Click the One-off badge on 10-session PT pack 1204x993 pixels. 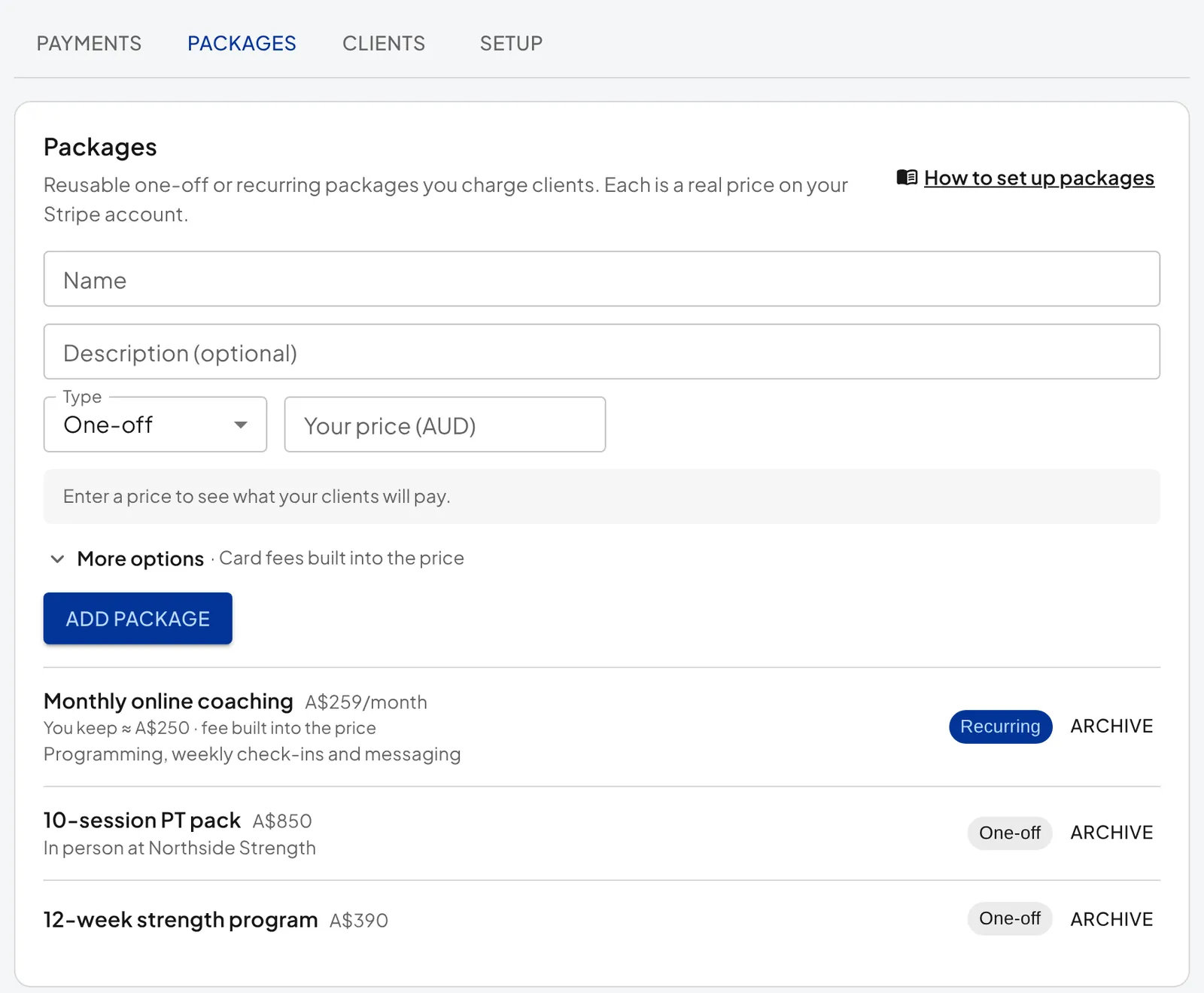(1010, 833)
